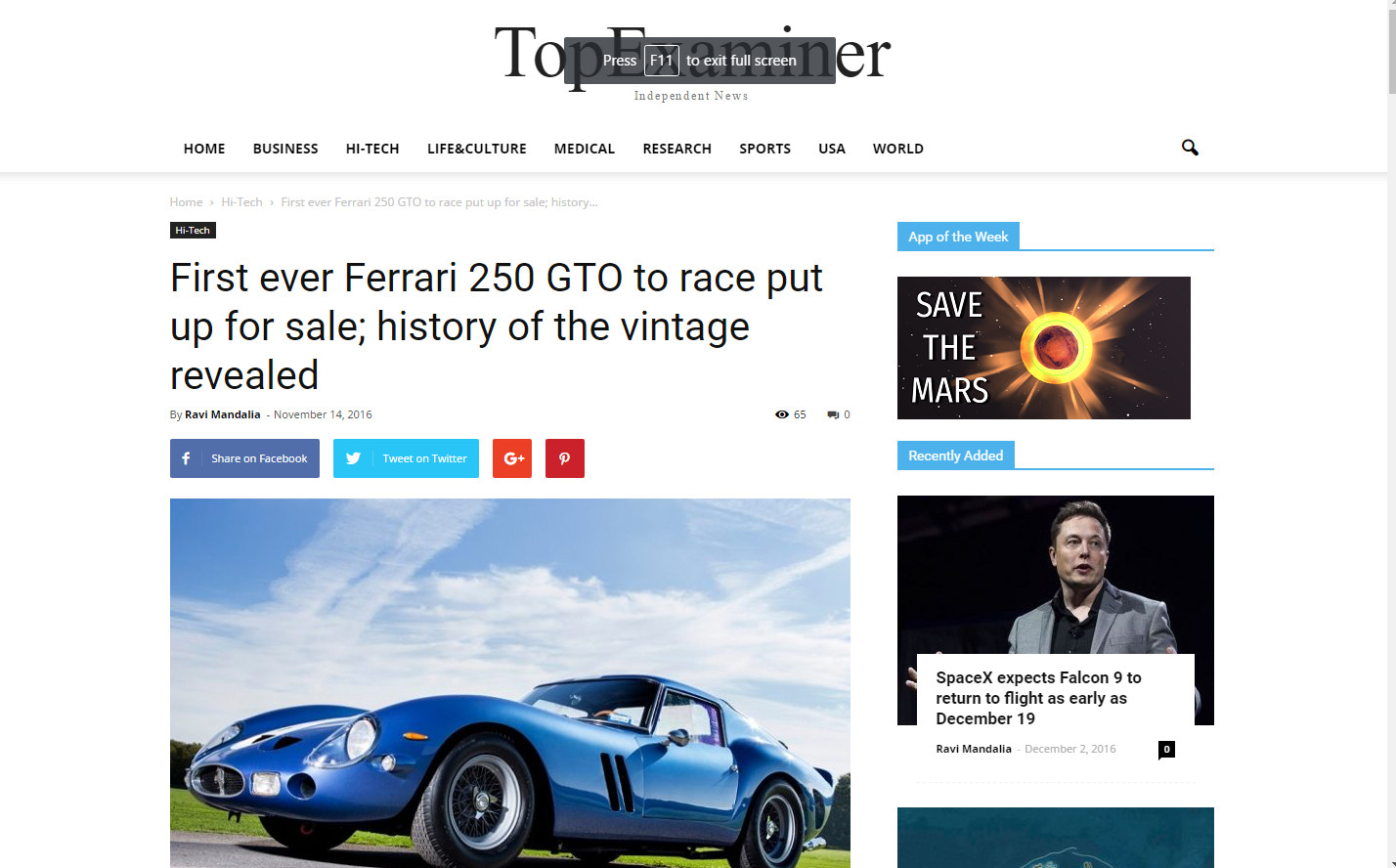The image size is (1396, 868).
Task: Open SpaceX Falcon 9 article headline
Action: click(1038, 698)
